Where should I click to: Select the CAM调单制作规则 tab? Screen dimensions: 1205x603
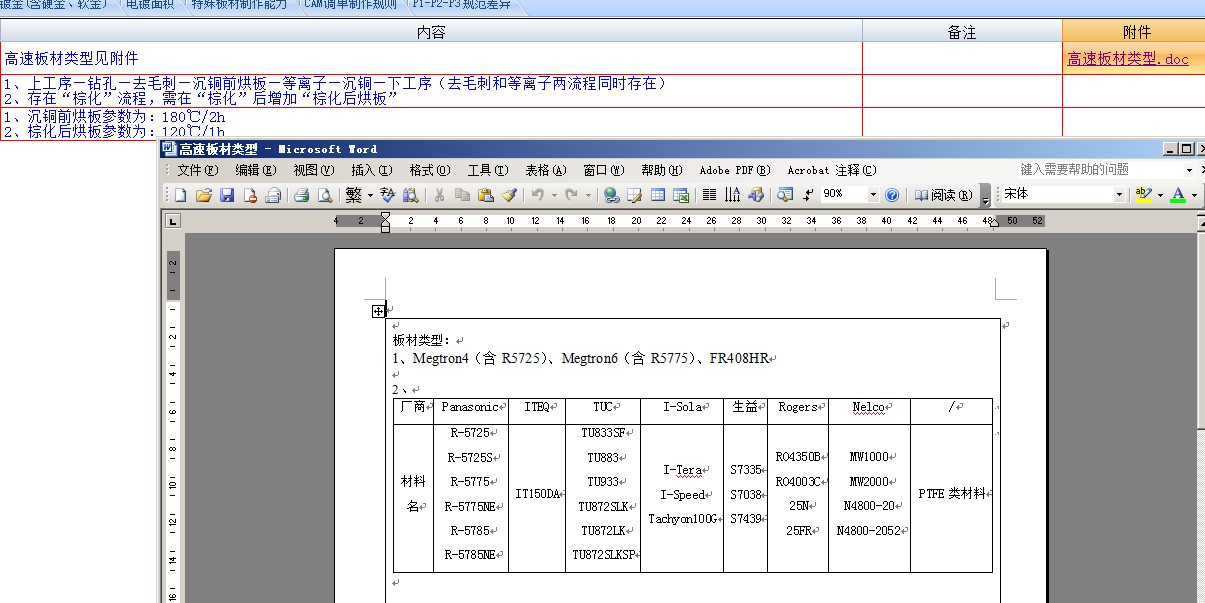pos(351,5)
